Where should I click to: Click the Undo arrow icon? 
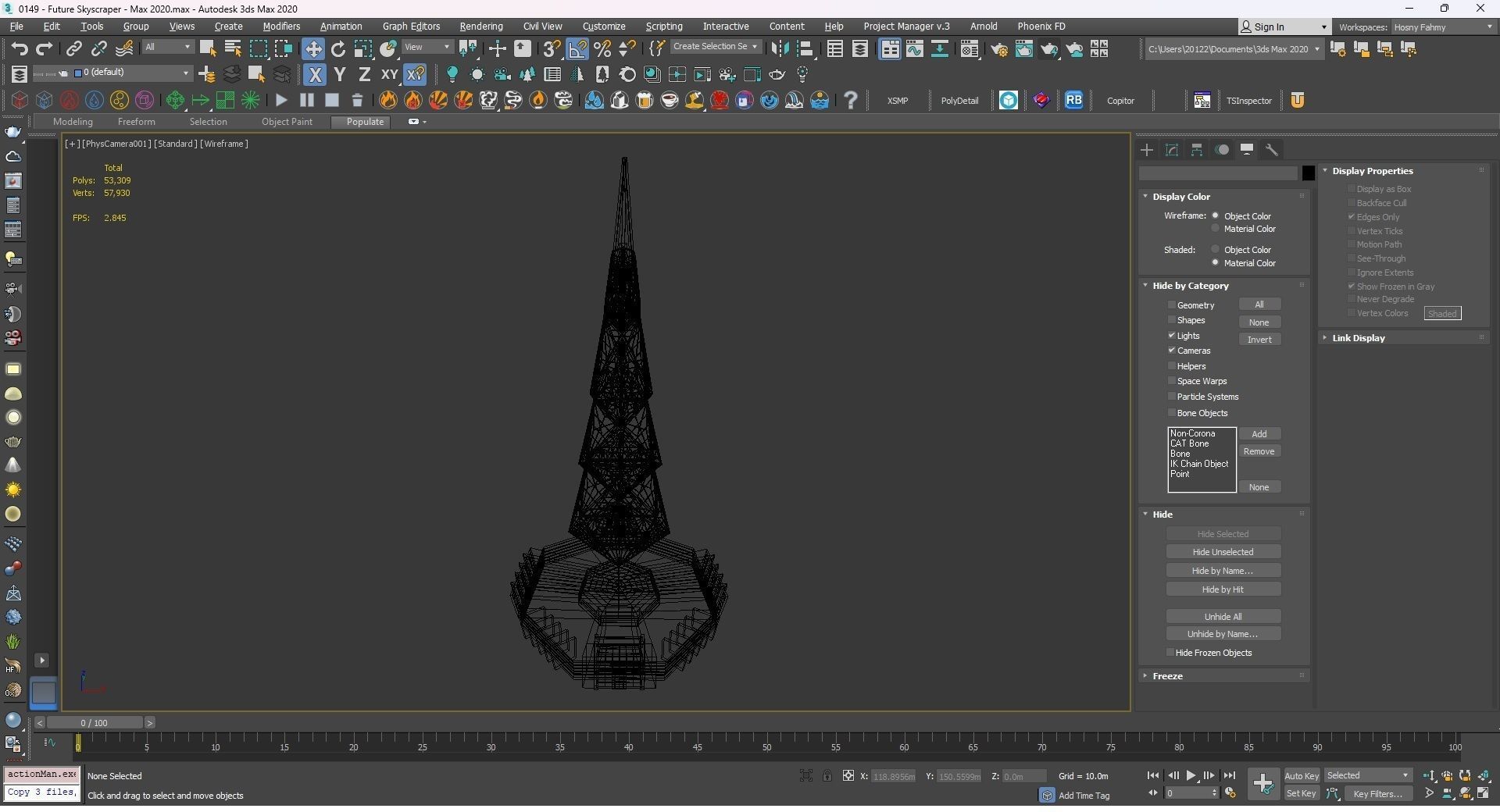[x=20, y=48]
